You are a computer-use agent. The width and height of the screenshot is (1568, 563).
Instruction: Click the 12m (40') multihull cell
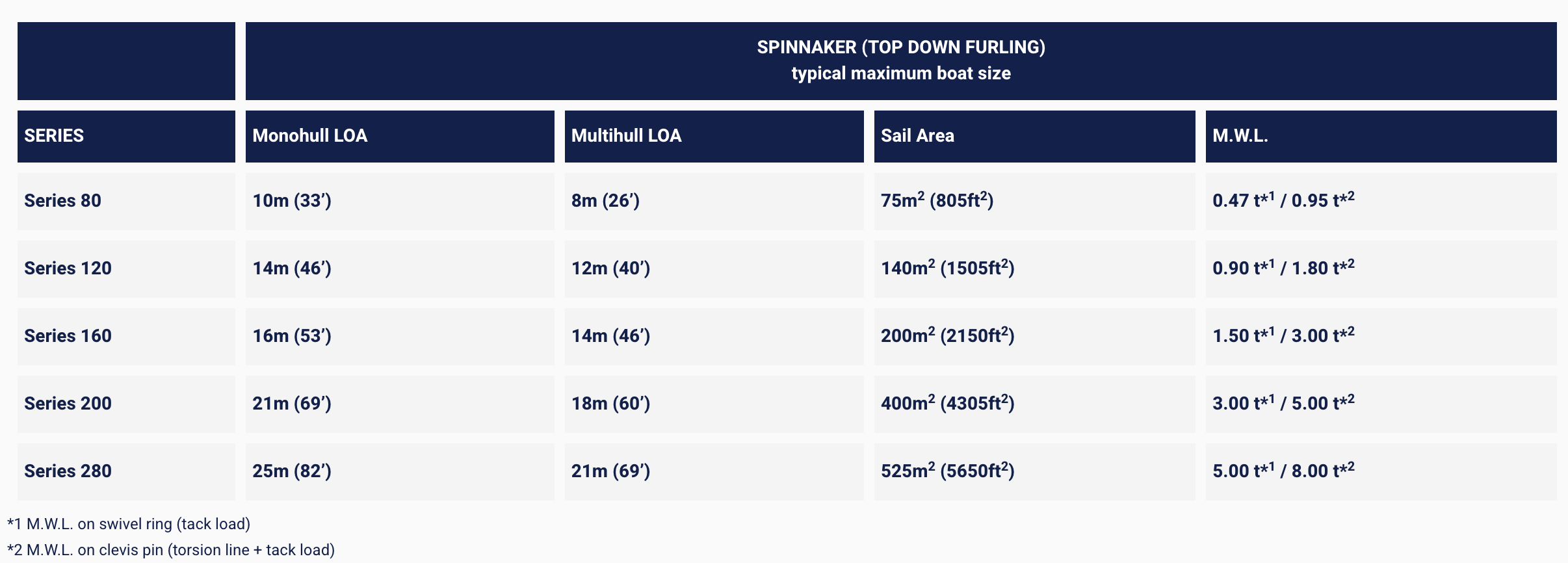click(x=610, y=268)
